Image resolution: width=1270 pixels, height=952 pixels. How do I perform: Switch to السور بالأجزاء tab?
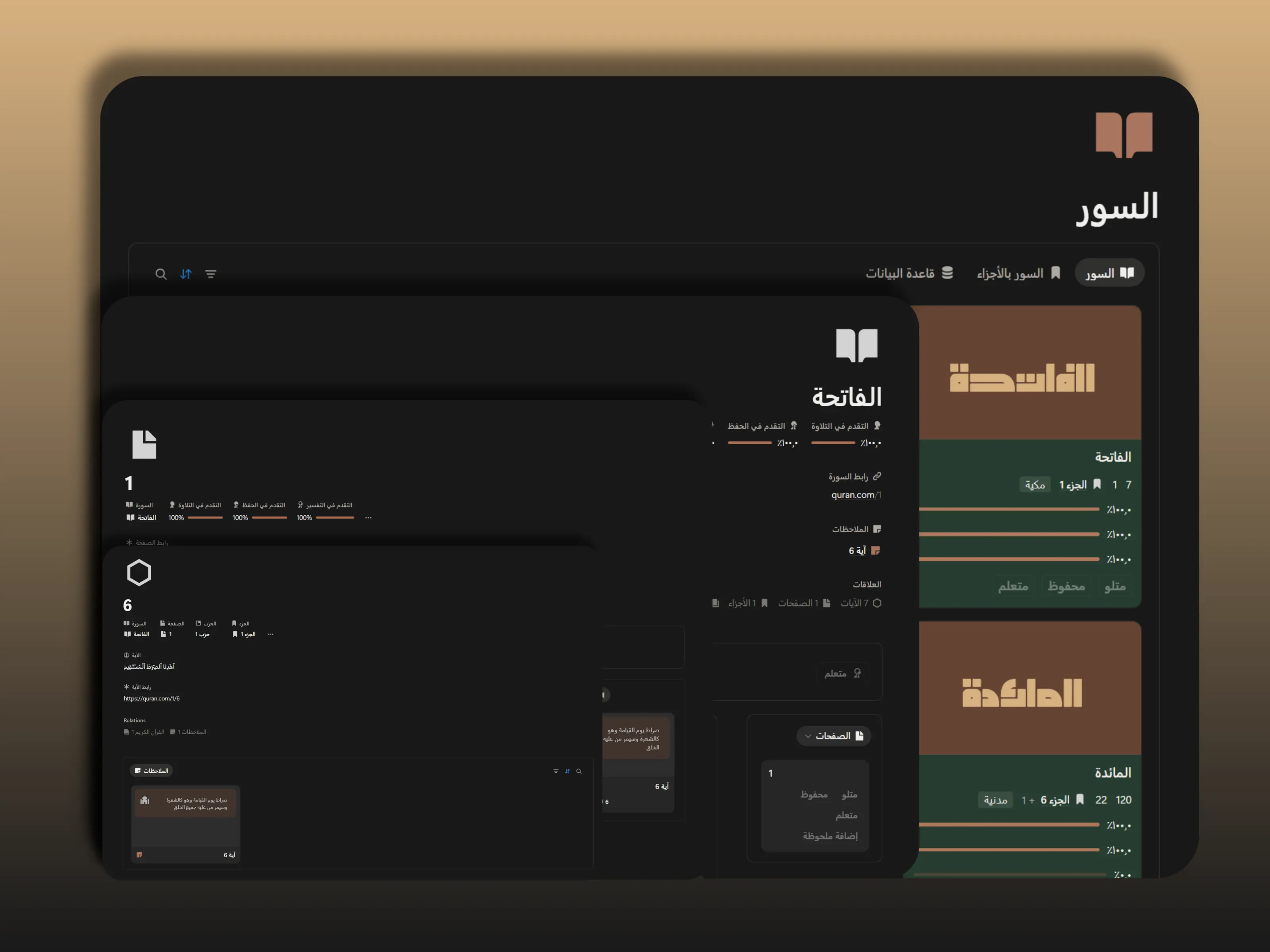(1018, 274)
